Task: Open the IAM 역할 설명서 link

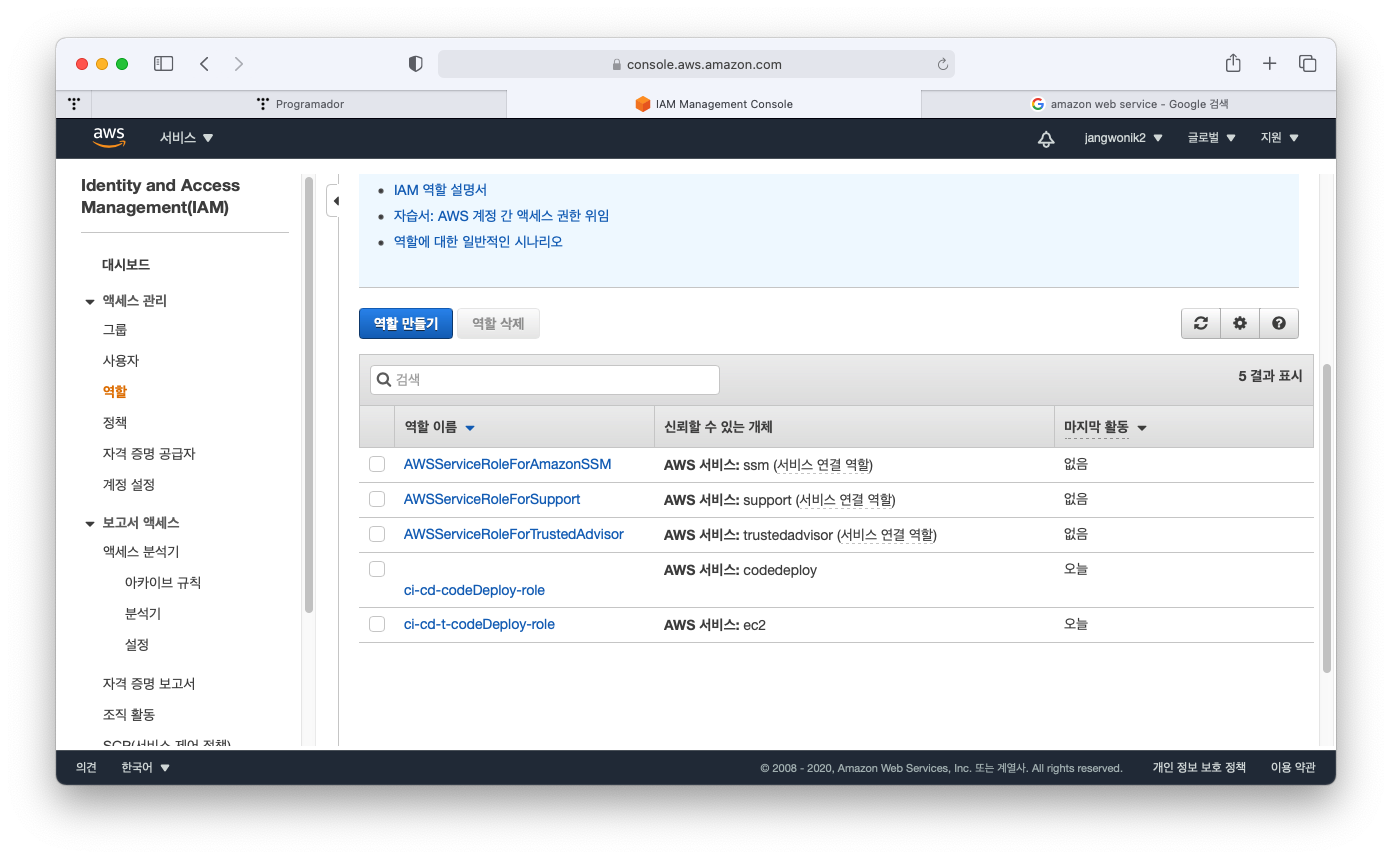Action: [440, 190]
